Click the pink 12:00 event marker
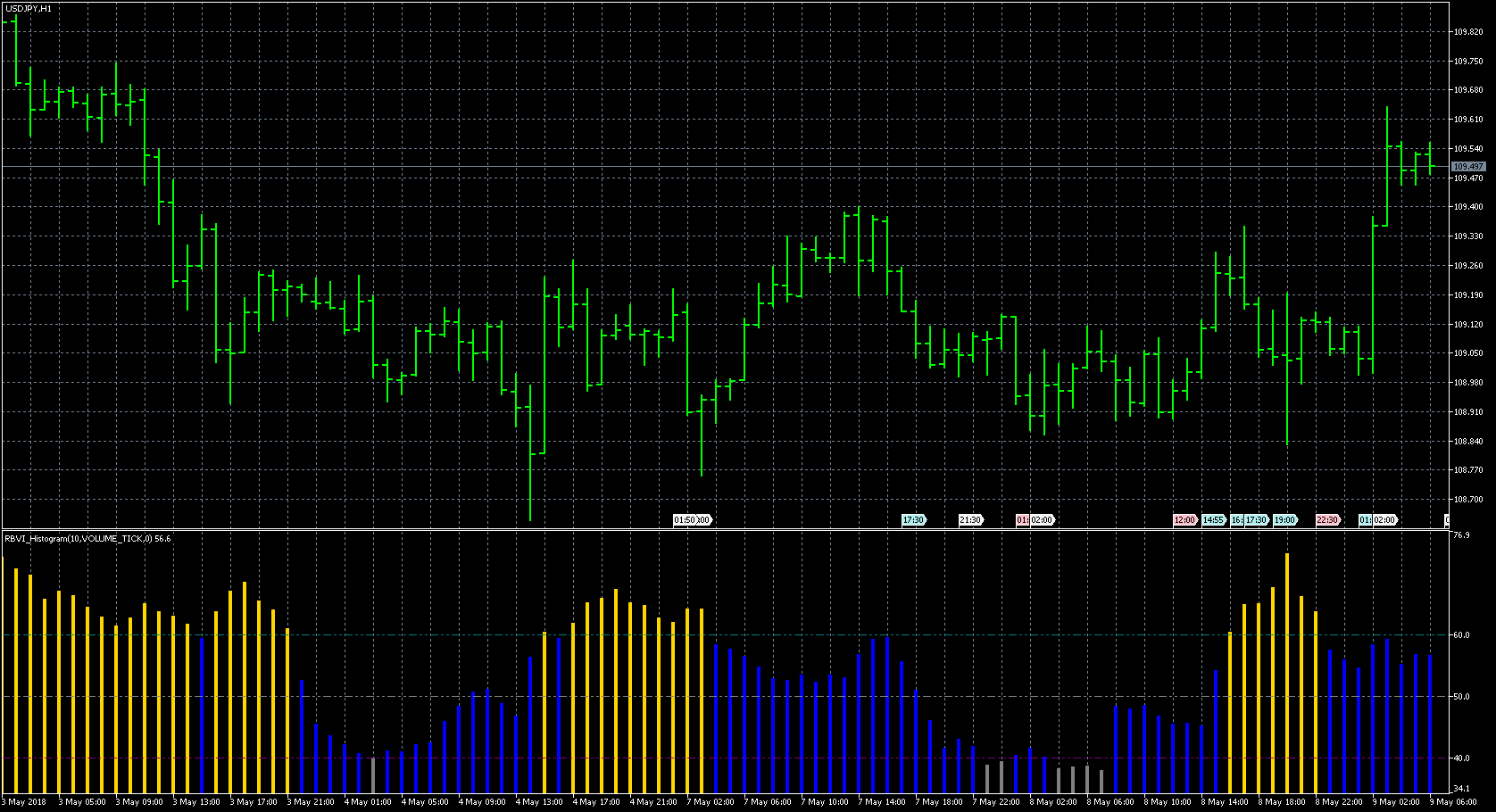 (x=1184, y=520)
